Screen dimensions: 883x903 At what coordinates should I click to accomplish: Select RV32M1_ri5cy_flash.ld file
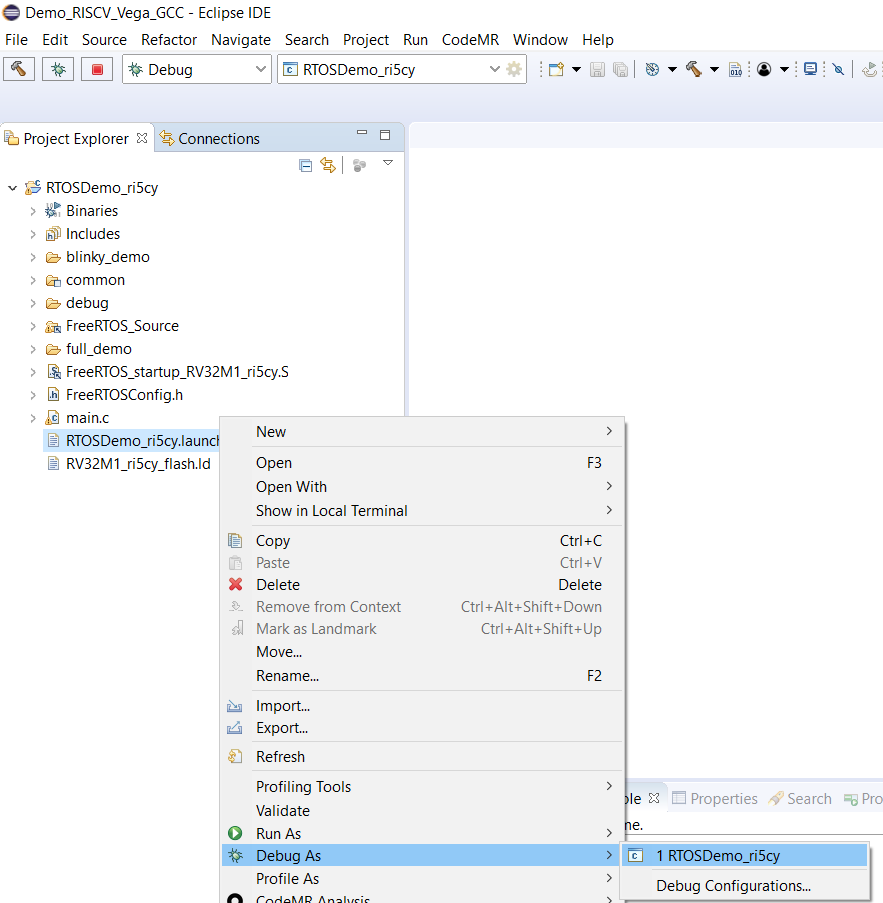(138, 464)
